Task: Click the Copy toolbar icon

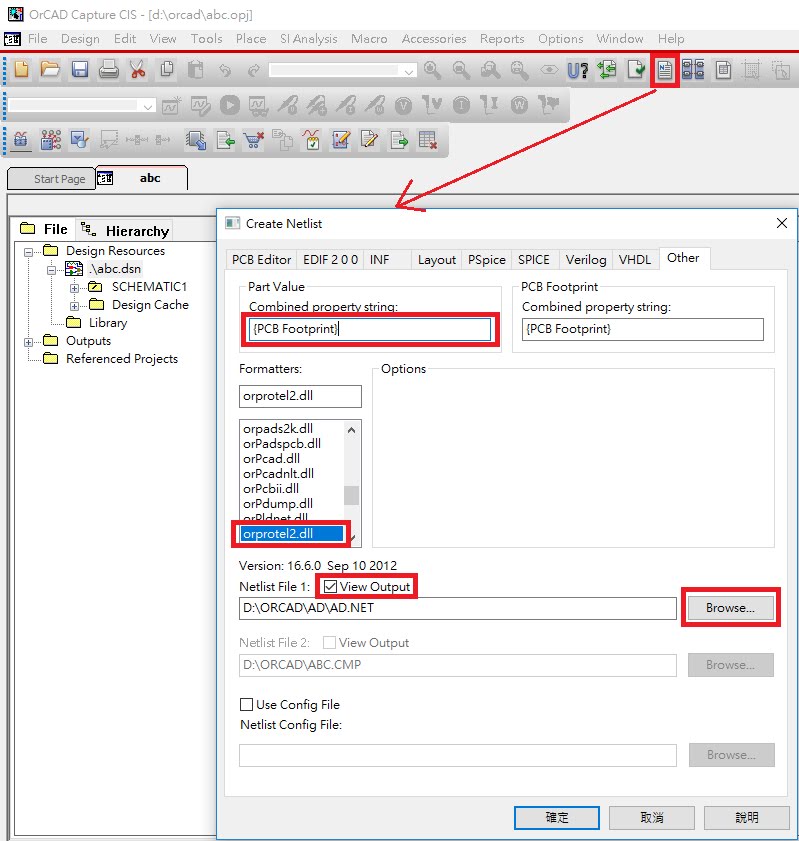Action: click(167, 70)
